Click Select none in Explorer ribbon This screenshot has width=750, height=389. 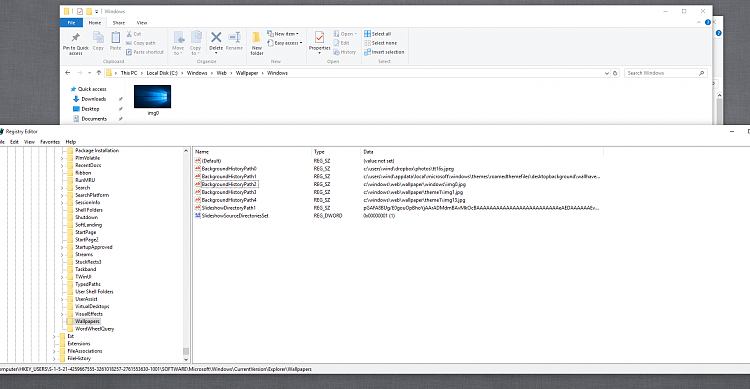(380, 43)
